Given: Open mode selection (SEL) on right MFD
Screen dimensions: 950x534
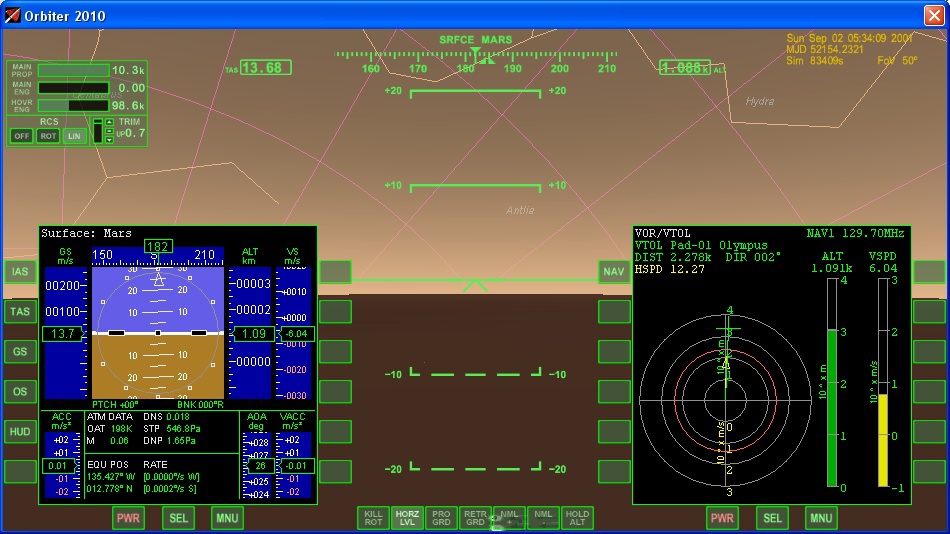Looking at the screenshot, I should pos(772,518).
